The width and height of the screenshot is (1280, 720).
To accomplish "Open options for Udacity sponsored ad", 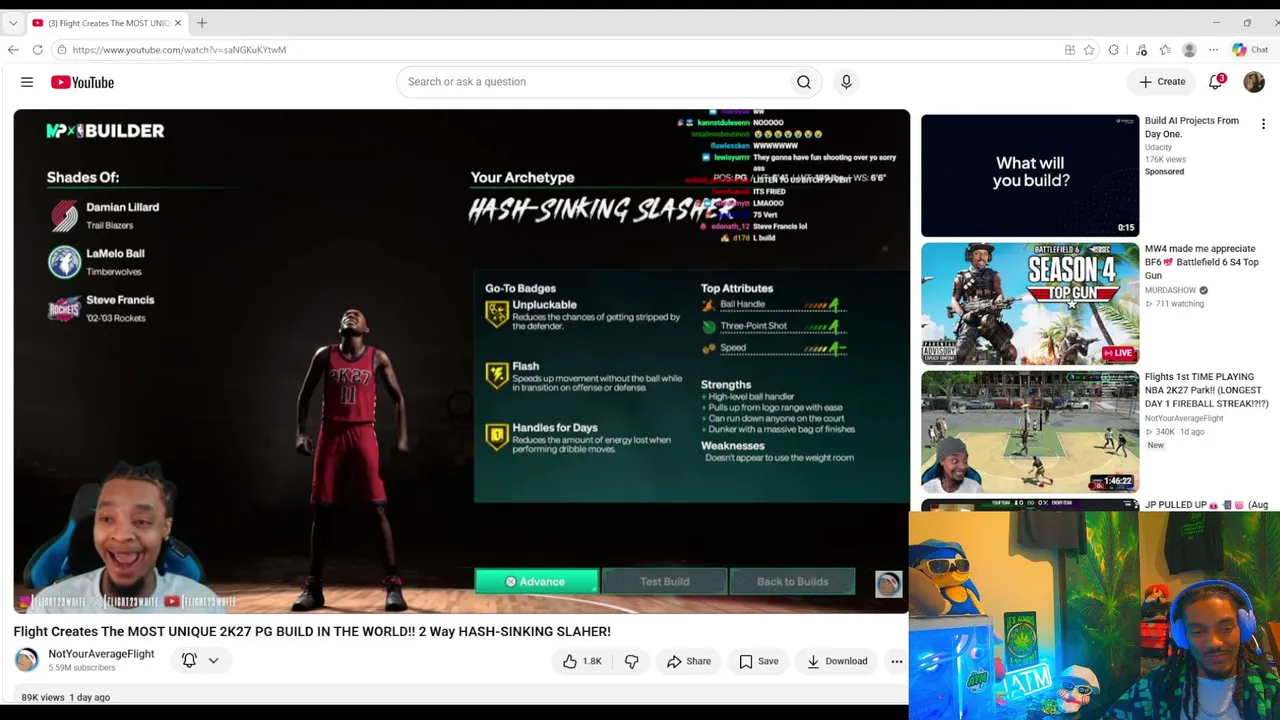I will point(1263,124).
